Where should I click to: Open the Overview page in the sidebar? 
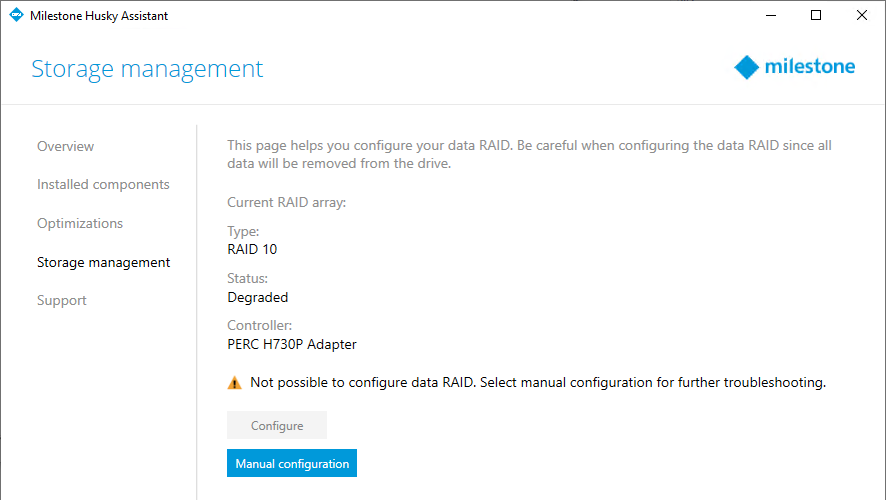click(x=65, y=146)
